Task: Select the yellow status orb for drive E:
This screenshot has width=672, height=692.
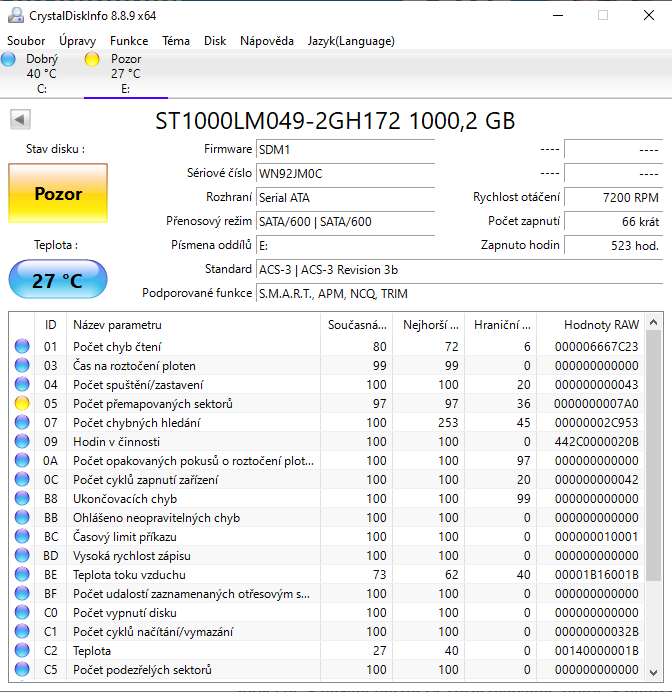Action: point(92,60)
